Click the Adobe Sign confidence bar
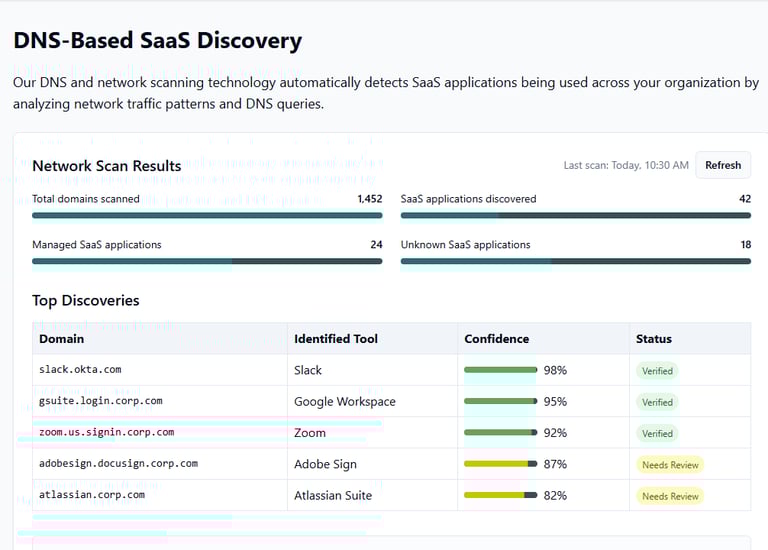Image resolution: width=768 pixels, height=550 pixels. pyautogui.click(x=501, y=464)
